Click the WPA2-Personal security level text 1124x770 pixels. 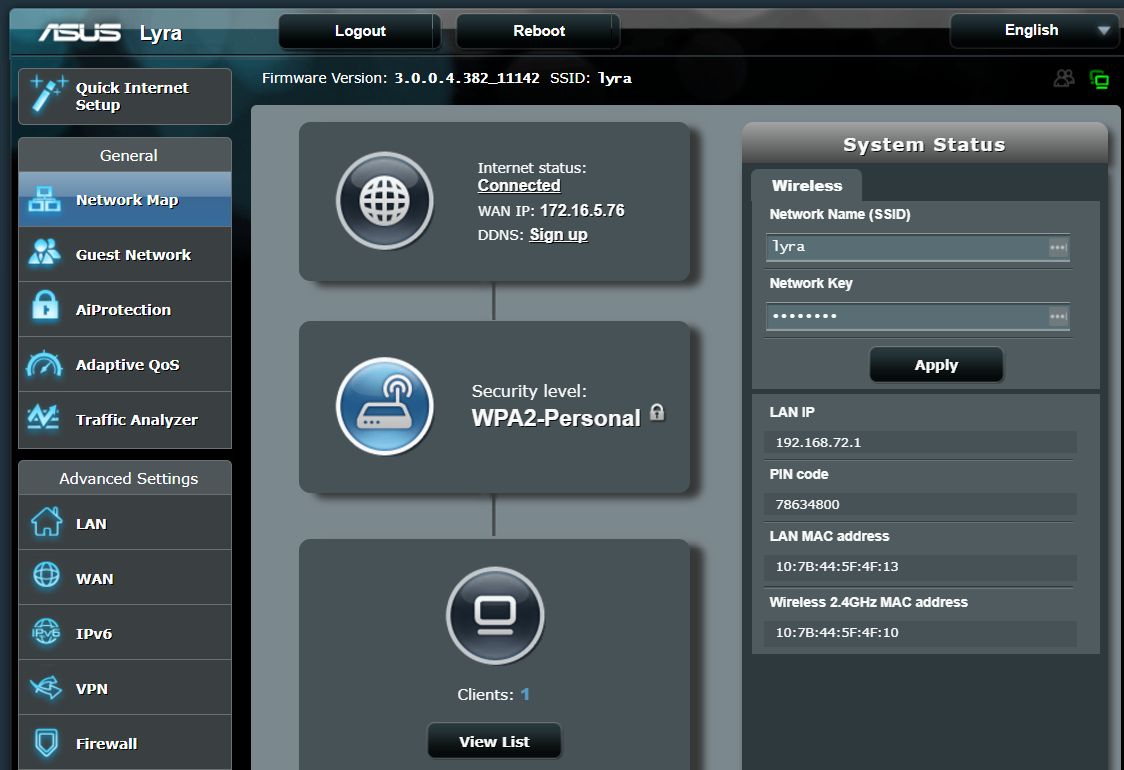tap(556, 418)
